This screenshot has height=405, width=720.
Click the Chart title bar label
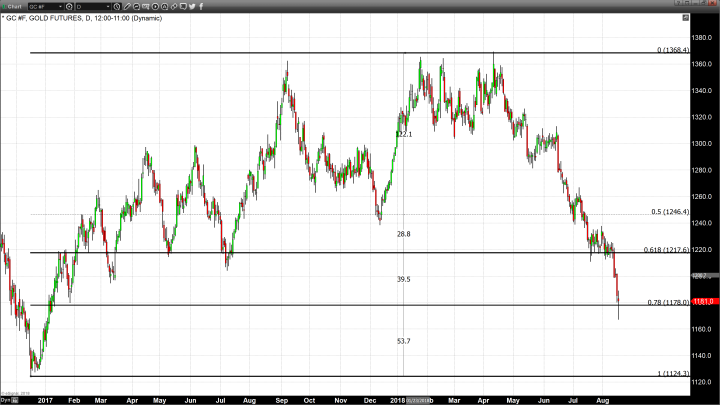point(15,6)
